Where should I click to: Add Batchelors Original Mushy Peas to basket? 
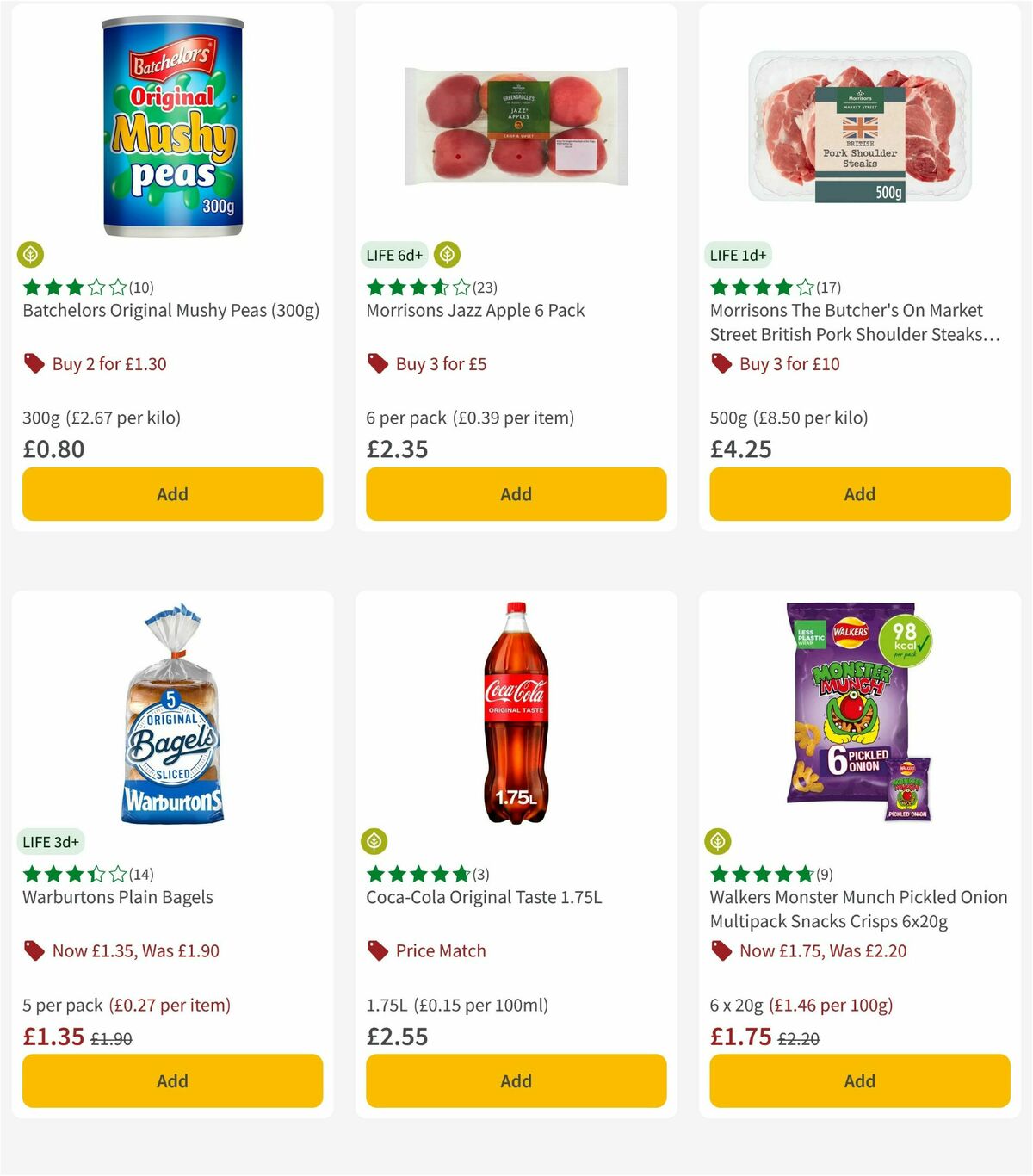172,494
